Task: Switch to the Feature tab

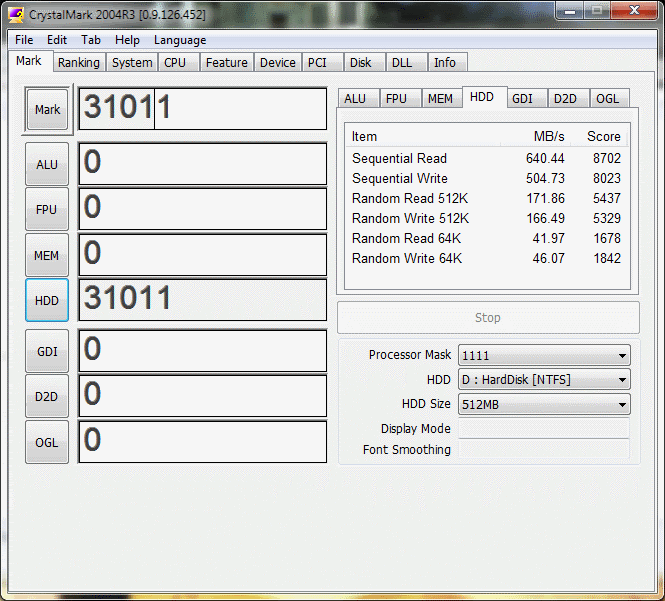Action: pyautogui.click(x=226, y=62)
